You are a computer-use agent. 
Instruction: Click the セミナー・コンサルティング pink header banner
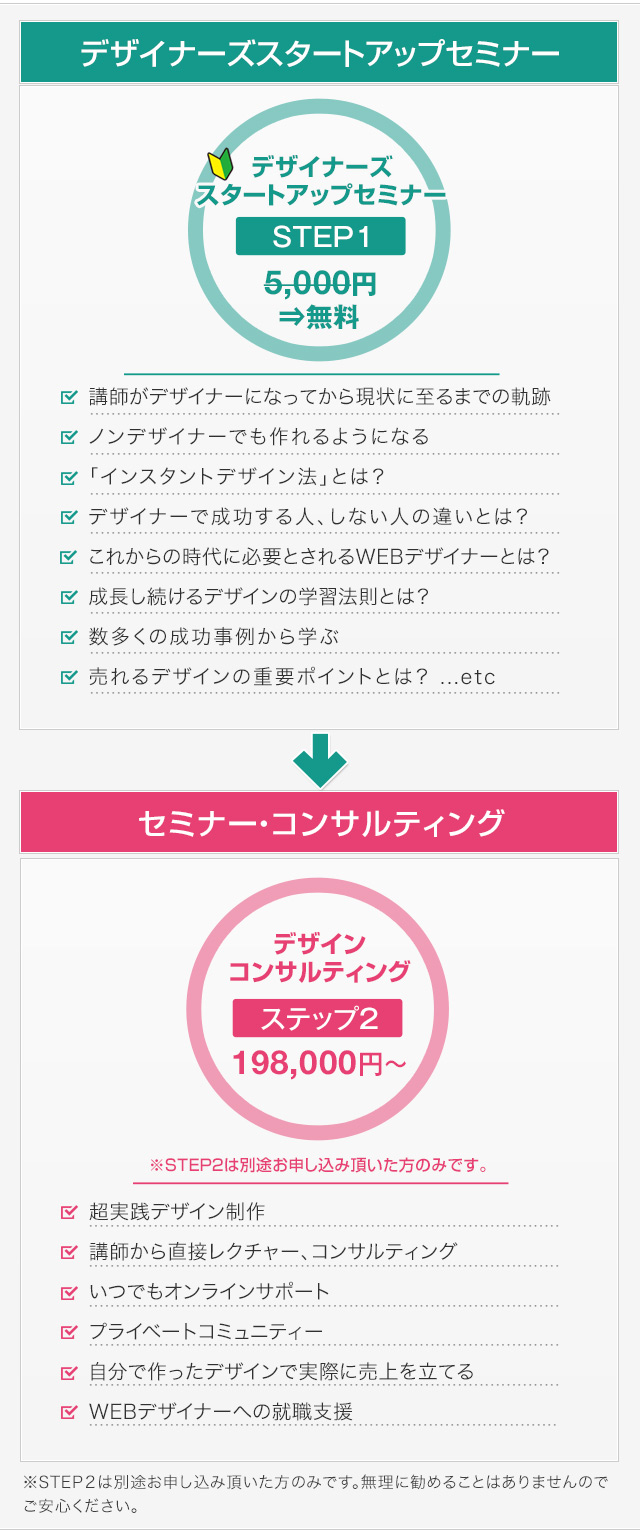(319, 823)
